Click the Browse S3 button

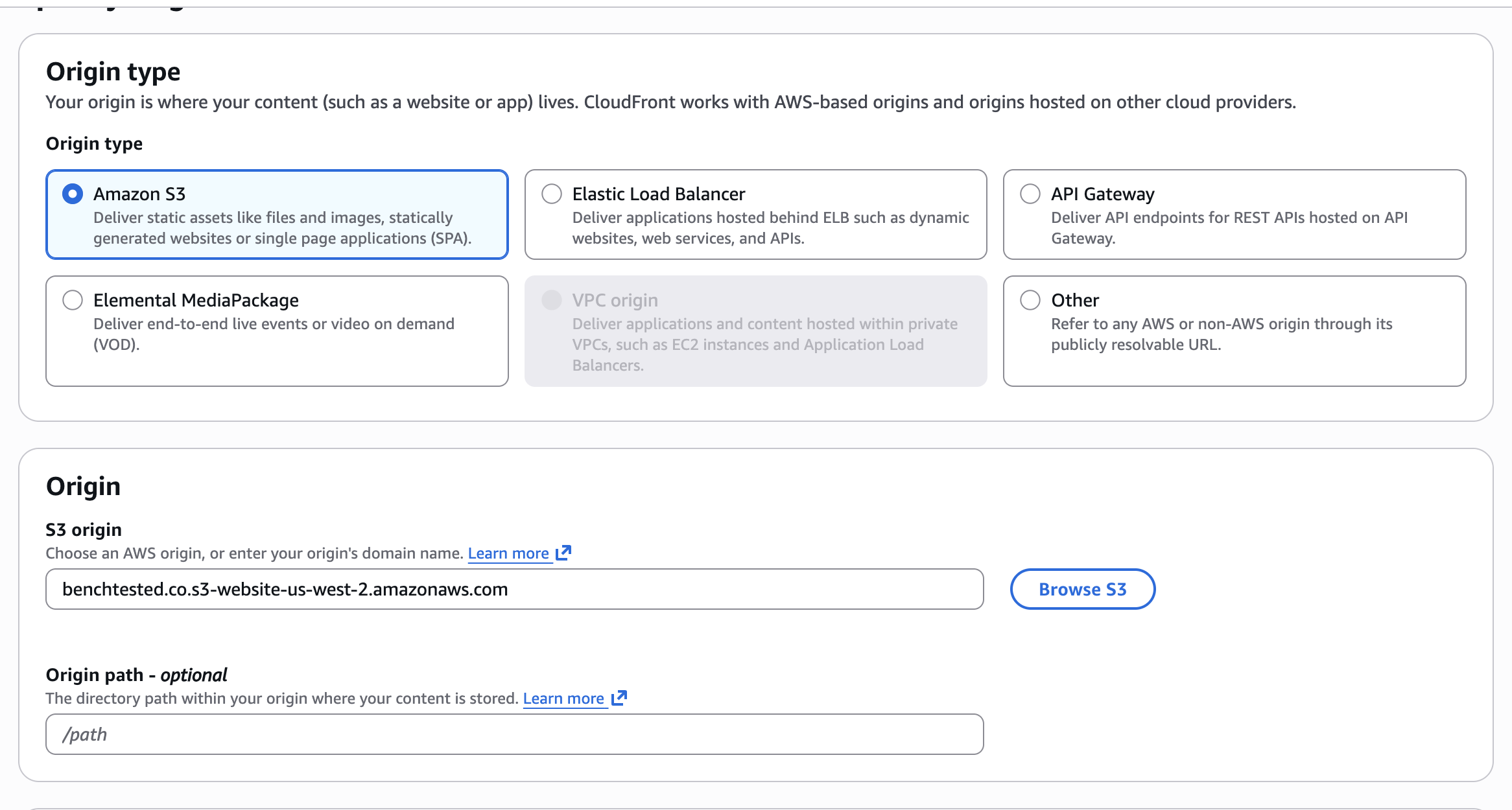click(1083, 589)
